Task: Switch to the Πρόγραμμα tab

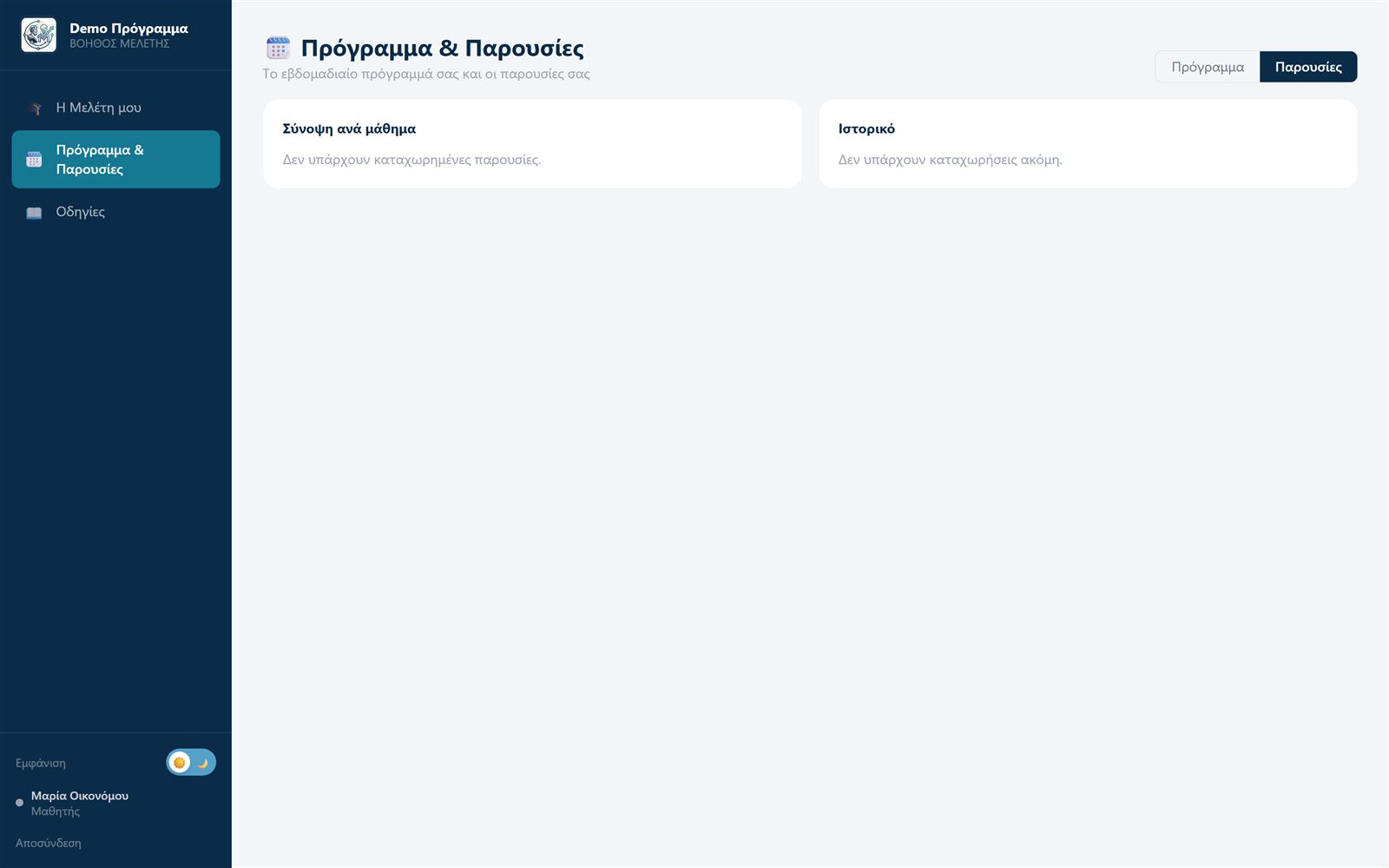Action: coord(1208,67)
